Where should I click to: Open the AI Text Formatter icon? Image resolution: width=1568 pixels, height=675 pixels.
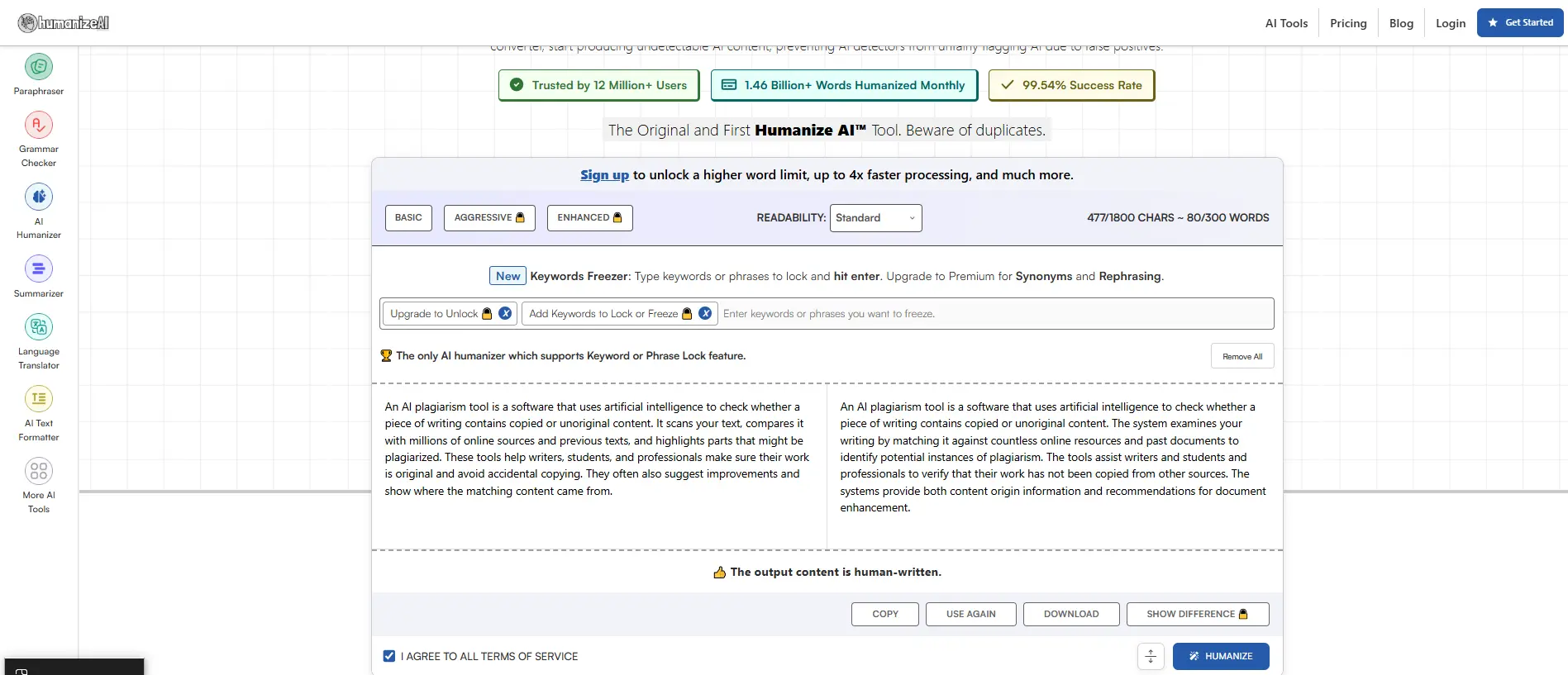coord(39,399)
